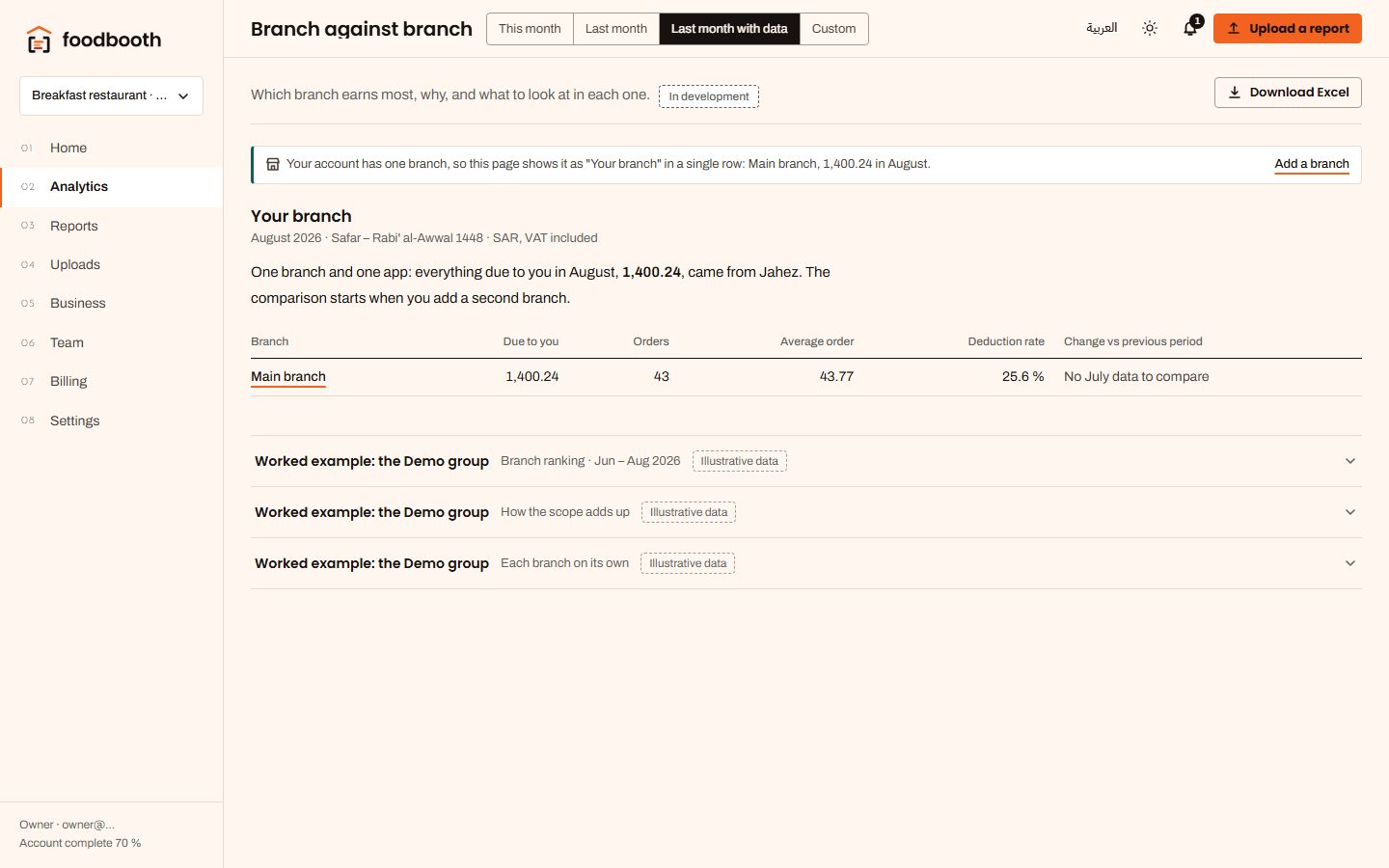Click the store icon in the info banner

(273, 164)
